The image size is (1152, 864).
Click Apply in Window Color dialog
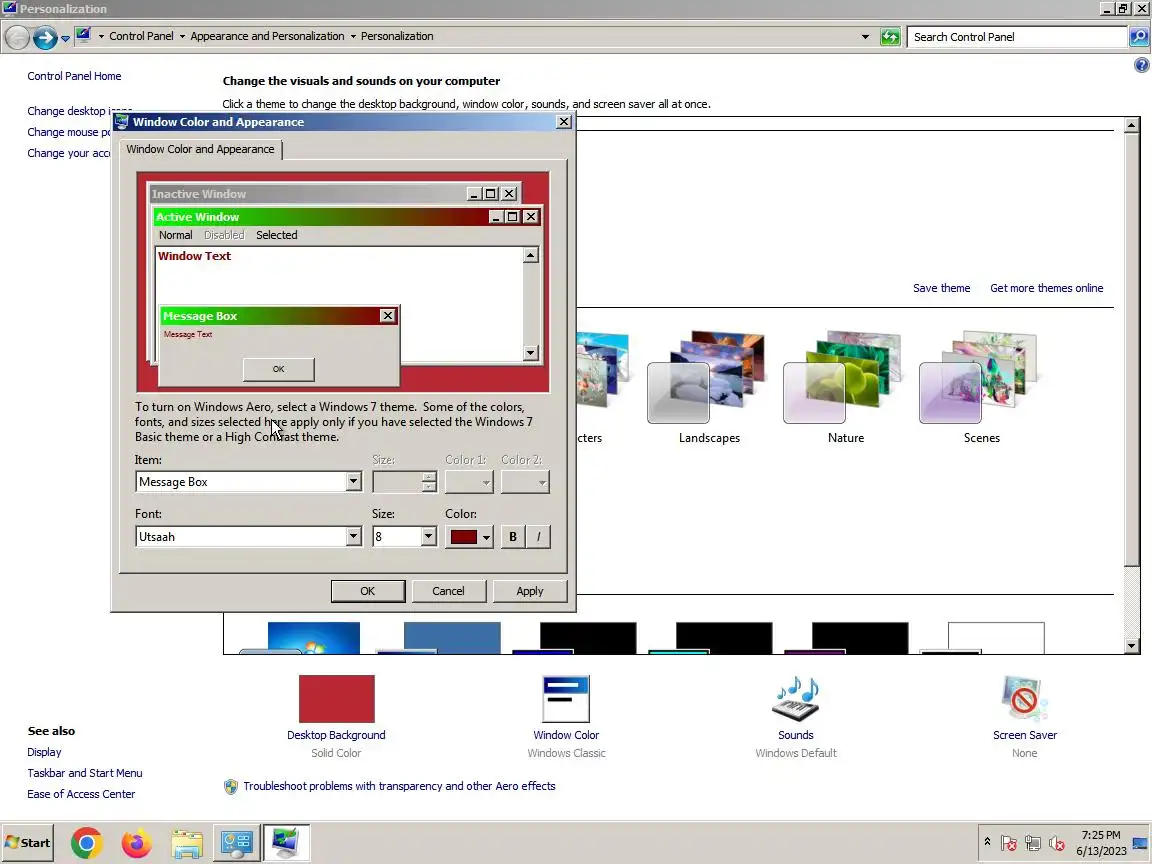coord(530,591)
